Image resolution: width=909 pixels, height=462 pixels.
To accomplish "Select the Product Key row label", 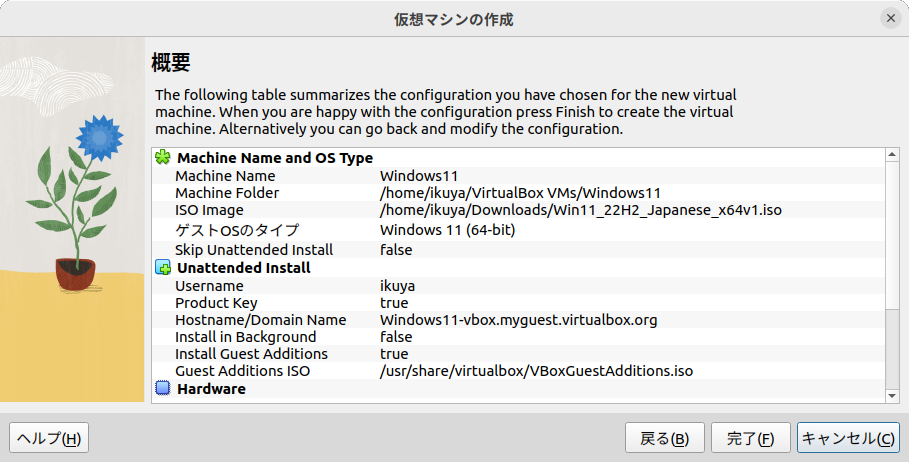I will 216,303.
